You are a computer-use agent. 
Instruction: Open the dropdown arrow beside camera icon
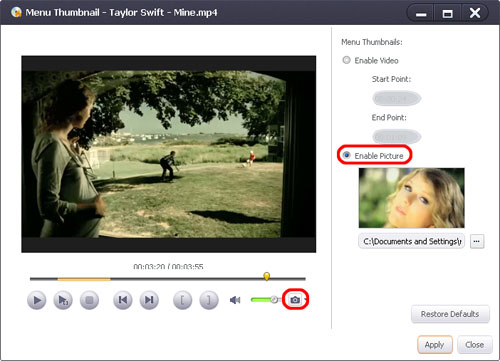pyautogui.click(x=305, y=300)
